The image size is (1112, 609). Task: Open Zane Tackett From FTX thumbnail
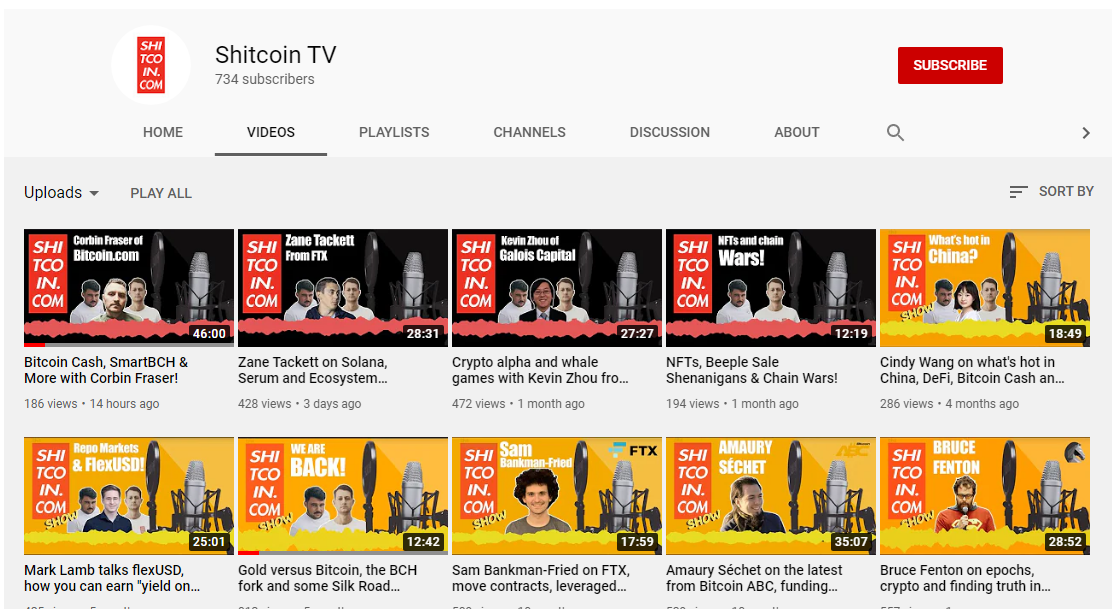pos(343,288)
